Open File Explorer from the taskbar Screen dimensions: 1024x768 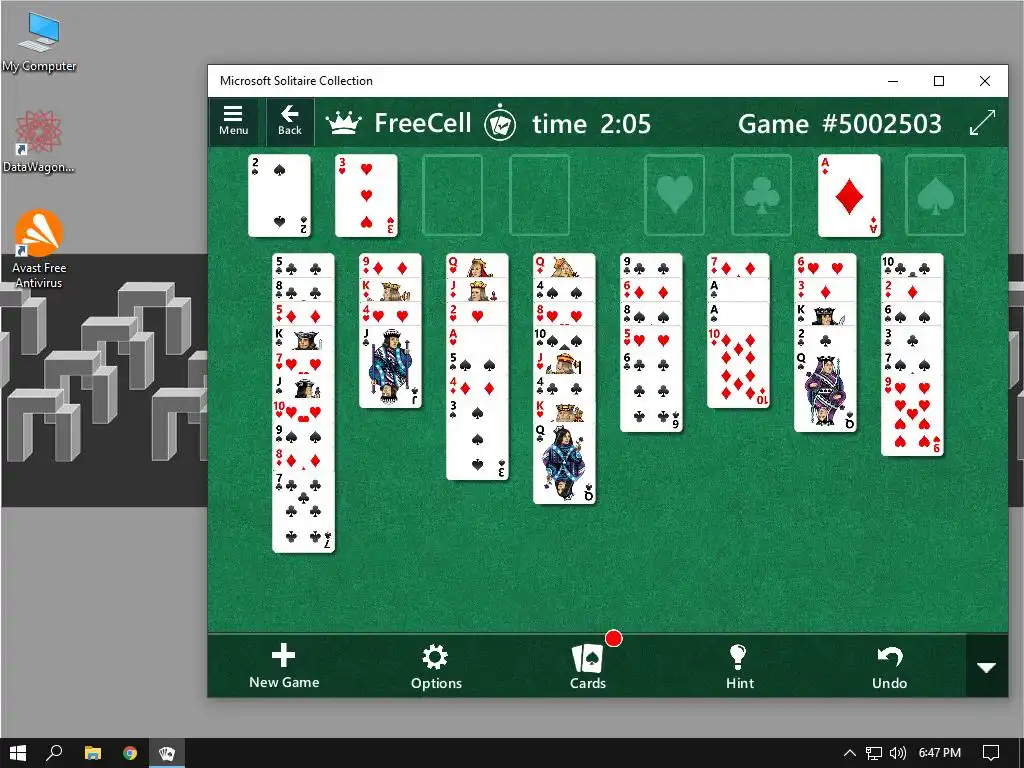[93, 753]
